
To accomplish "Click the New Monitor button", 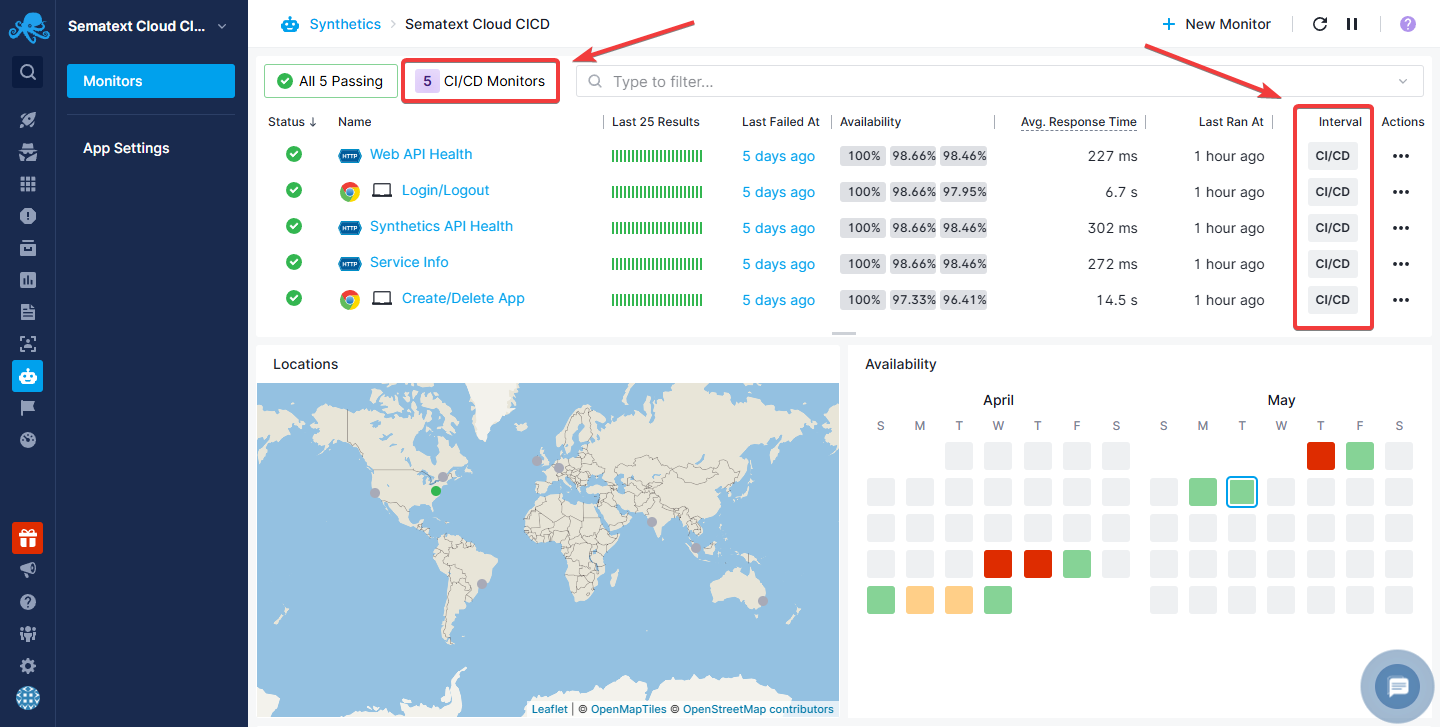I will [x=1216, y=24].
